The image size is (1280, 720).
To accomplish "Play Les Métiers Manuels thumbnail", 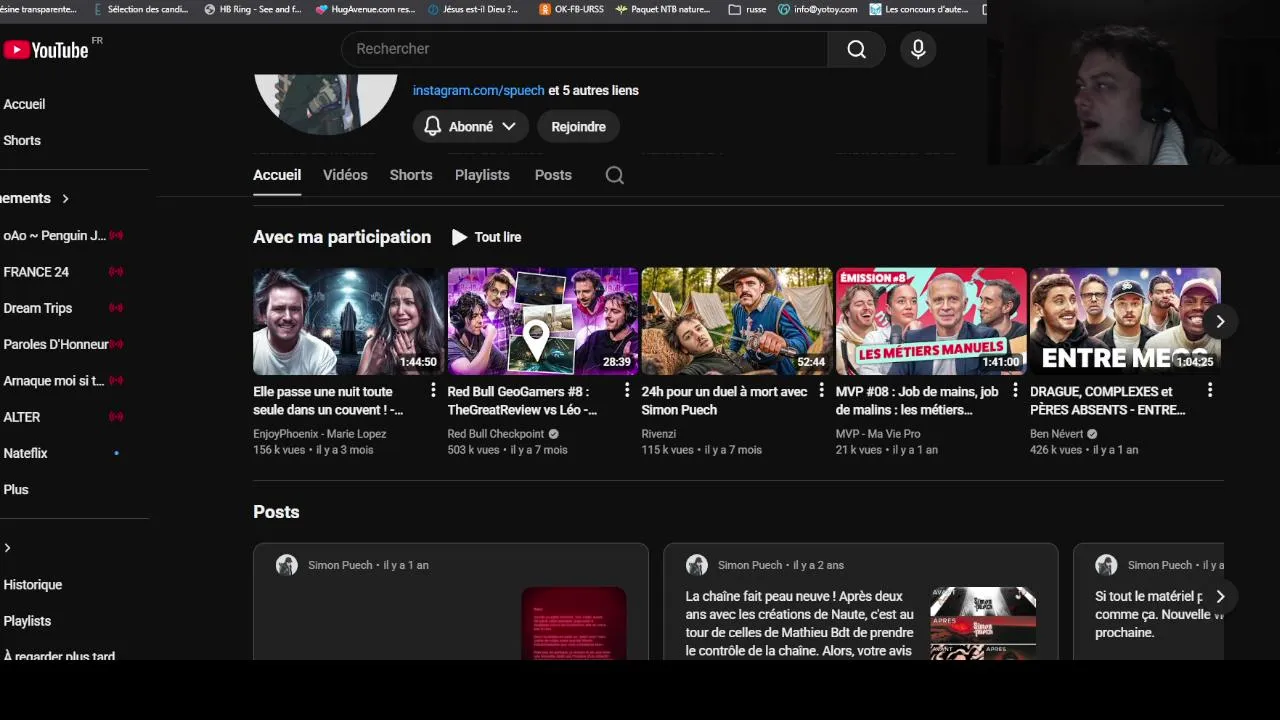I will 930,321.
